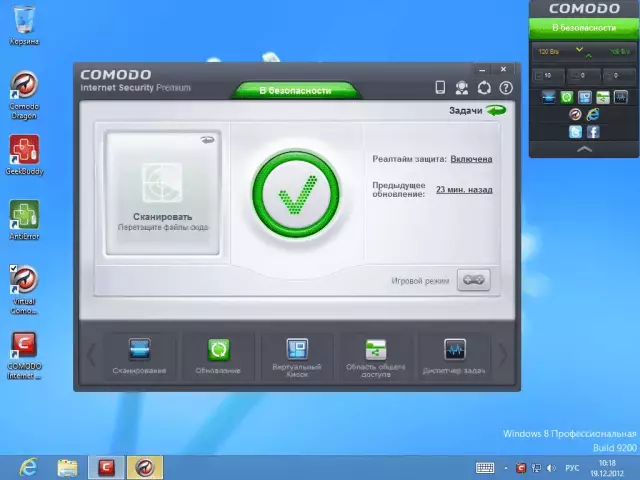
Task: Click the task manager icon in widget
Action: 620,97
